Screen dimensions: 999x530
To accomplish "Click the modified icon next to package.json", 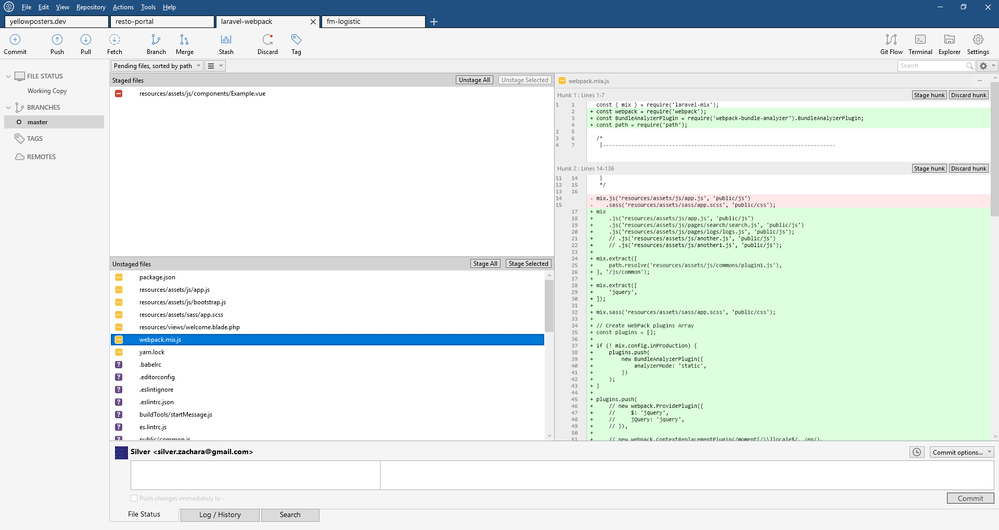I will click(x=119, y=277).
